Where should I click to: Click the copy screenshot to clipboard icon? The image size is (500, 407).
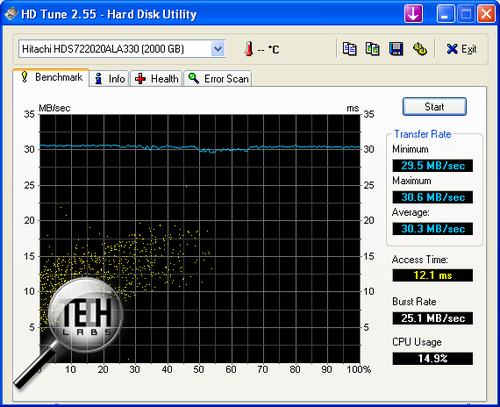[372, 49]
